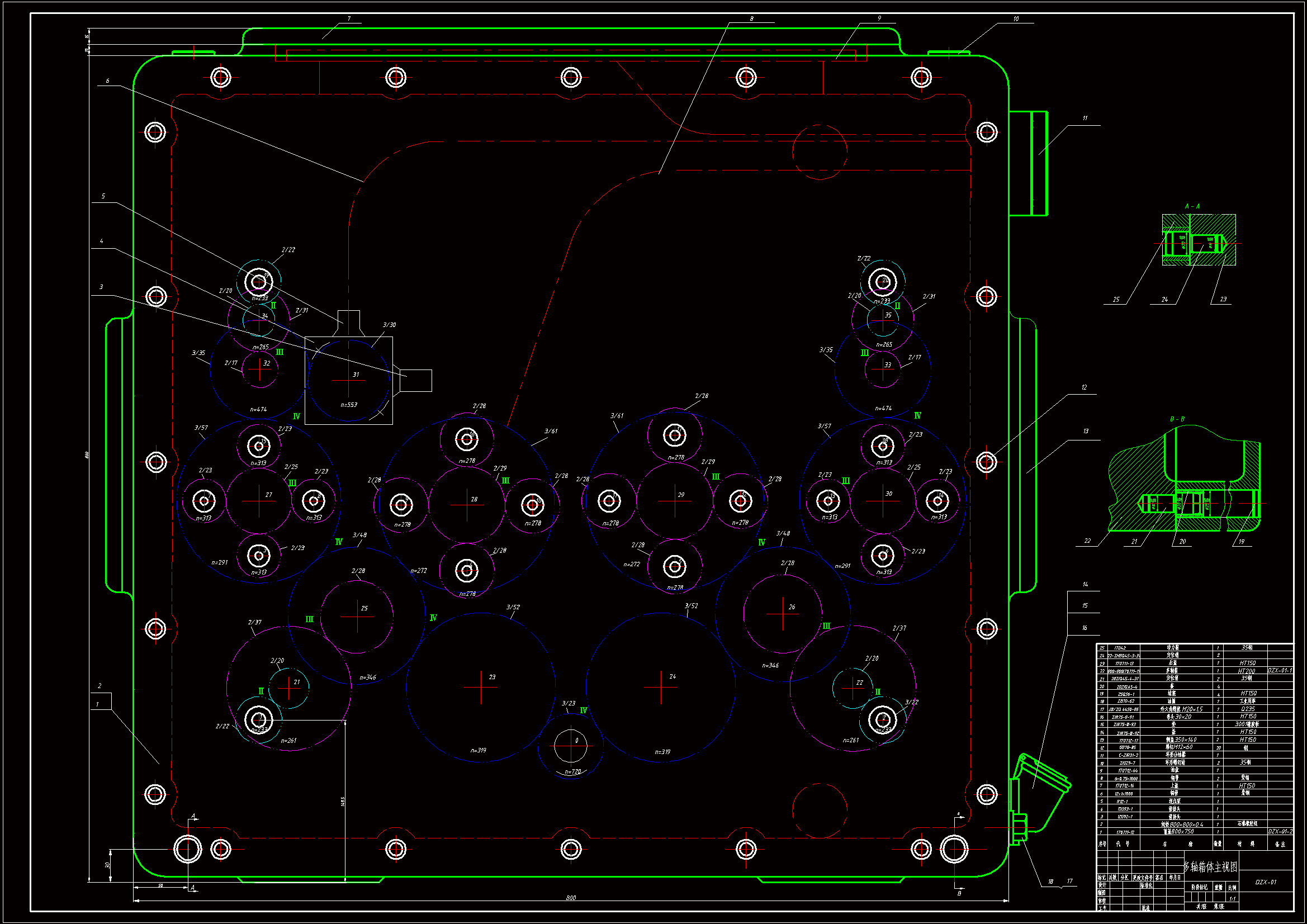Select the 侧盖350×140 part name

pyautogui.click(x=1181, y=740)
